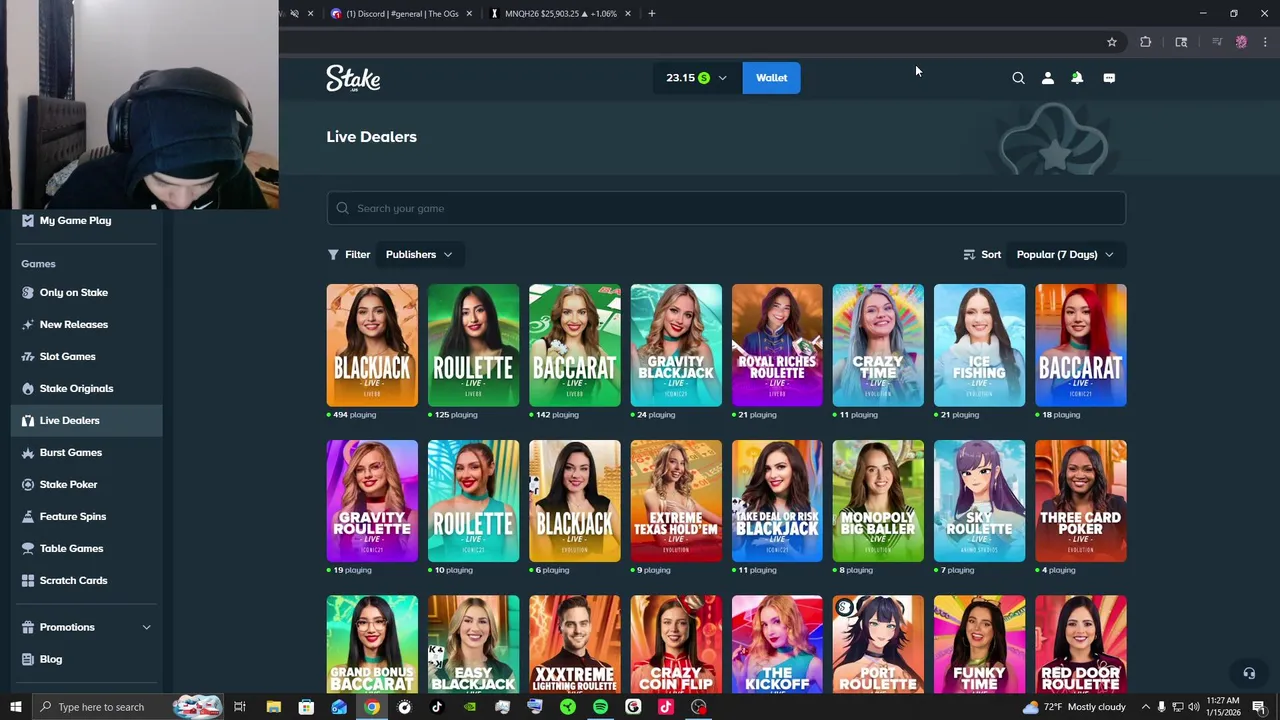This screenshot has width=1280, height=720.
Task: Open Only on Stake in the sidebar
Action: click(x=73, y=292)
